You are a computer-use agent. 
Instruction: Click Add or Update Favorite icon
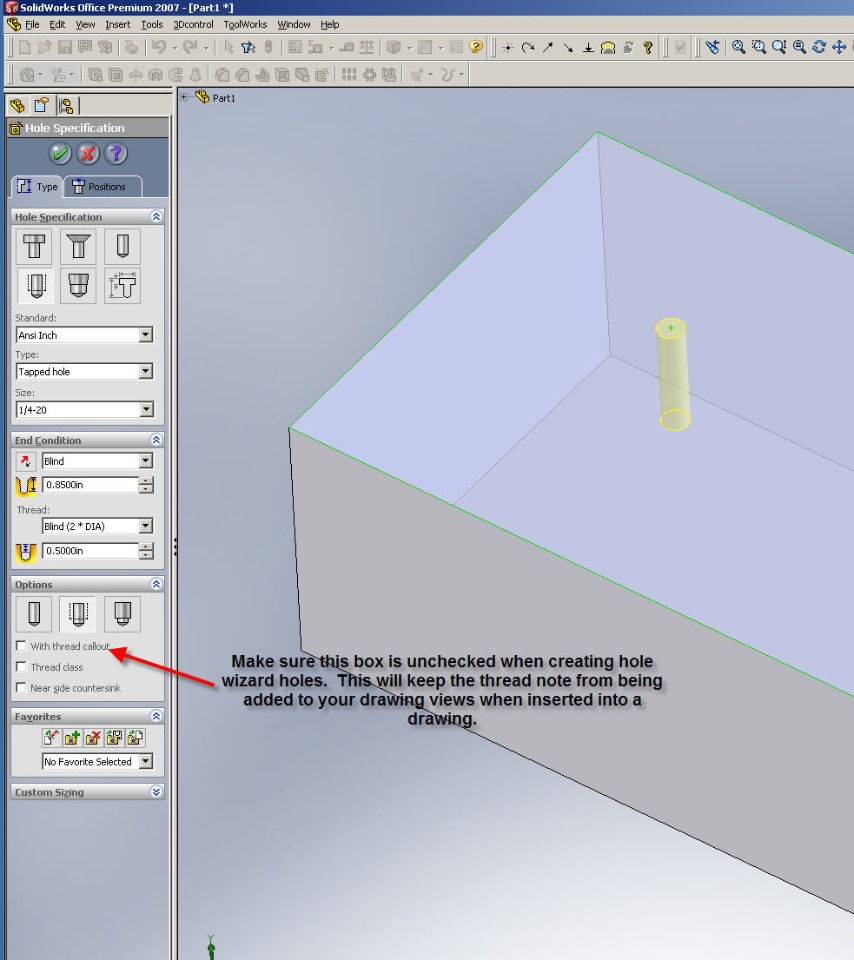(72, 738)
